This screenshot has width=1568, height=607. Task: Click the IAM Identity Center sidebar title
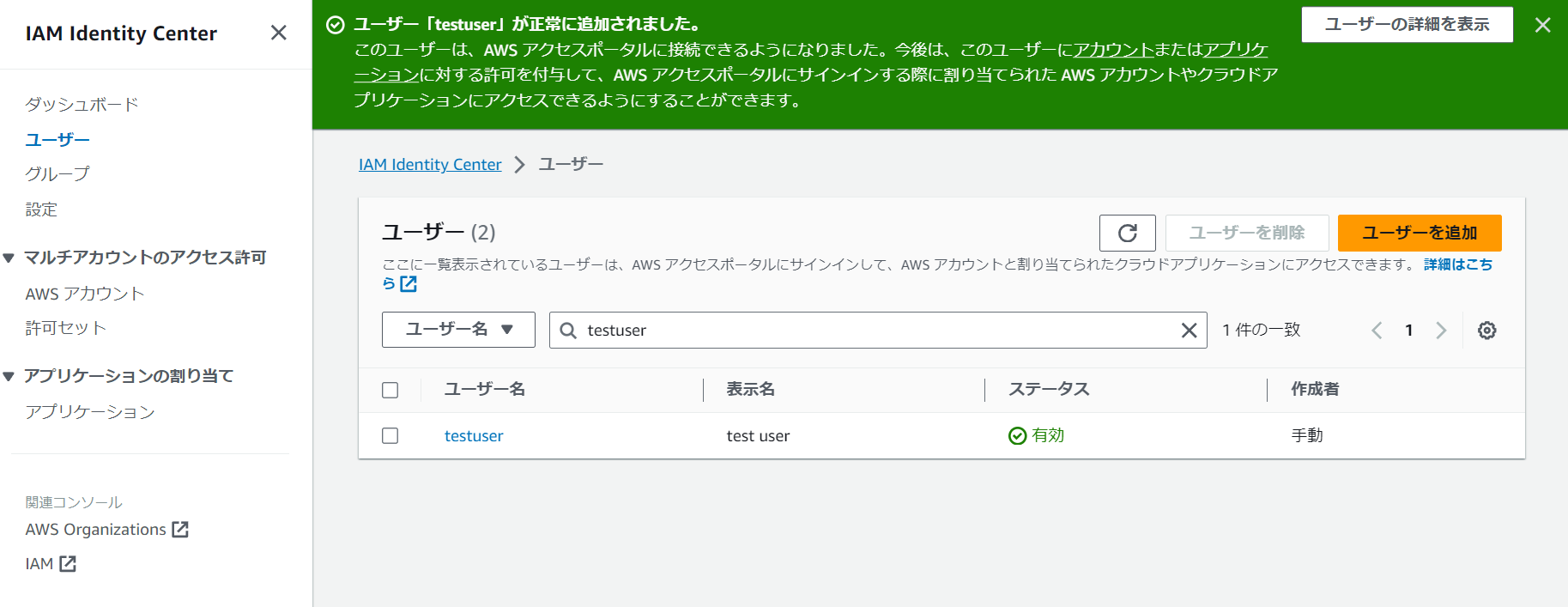[x=121, y=33]
